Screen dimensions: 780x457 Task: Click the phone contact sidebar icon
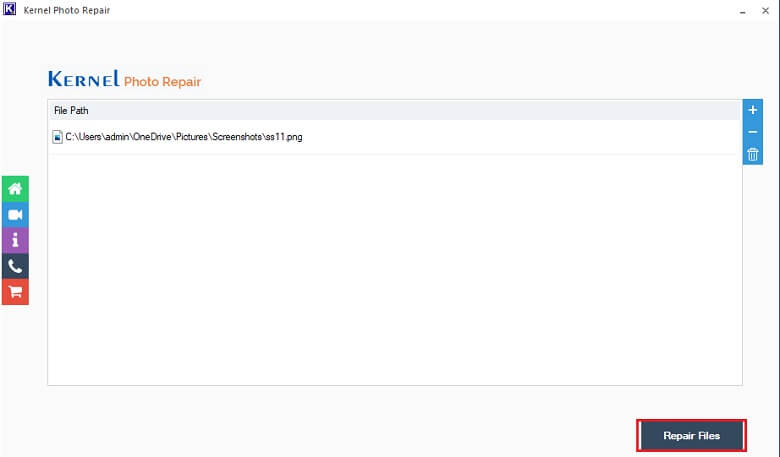tap(15, 267)
